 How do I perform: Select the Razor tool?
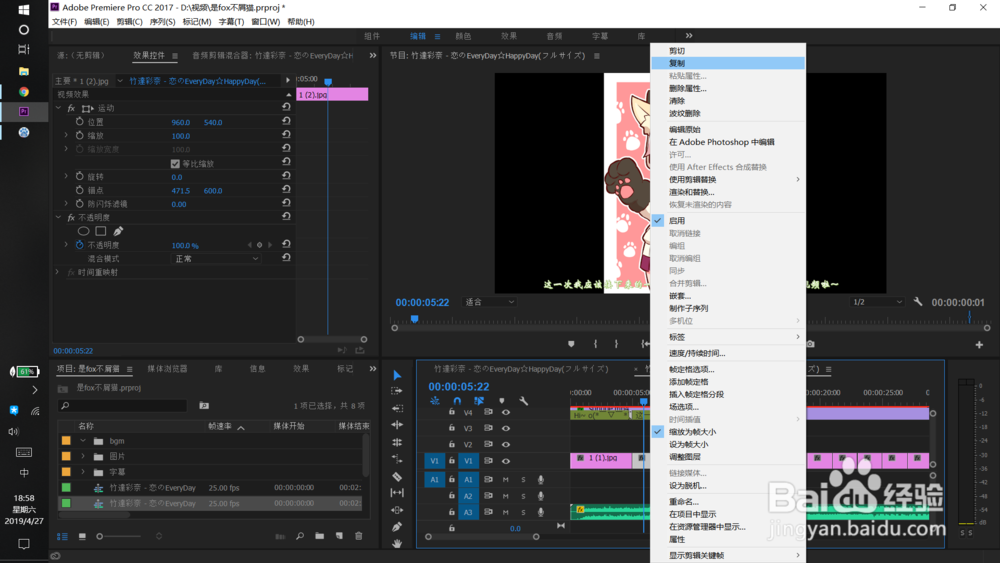(397, 476)
